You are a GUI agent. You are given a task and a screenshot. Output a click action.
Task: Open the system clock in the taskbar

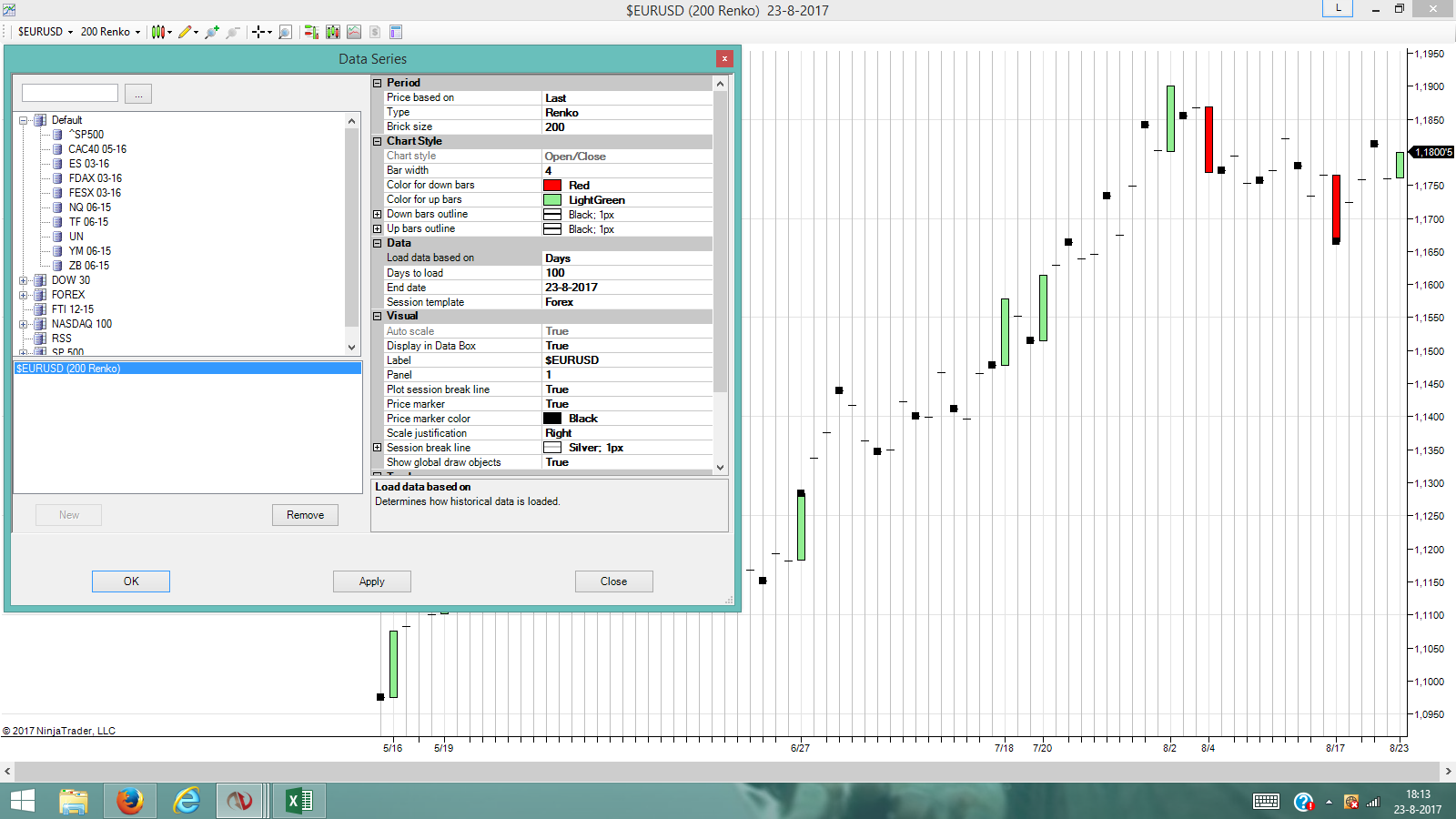click(1418, 802)
